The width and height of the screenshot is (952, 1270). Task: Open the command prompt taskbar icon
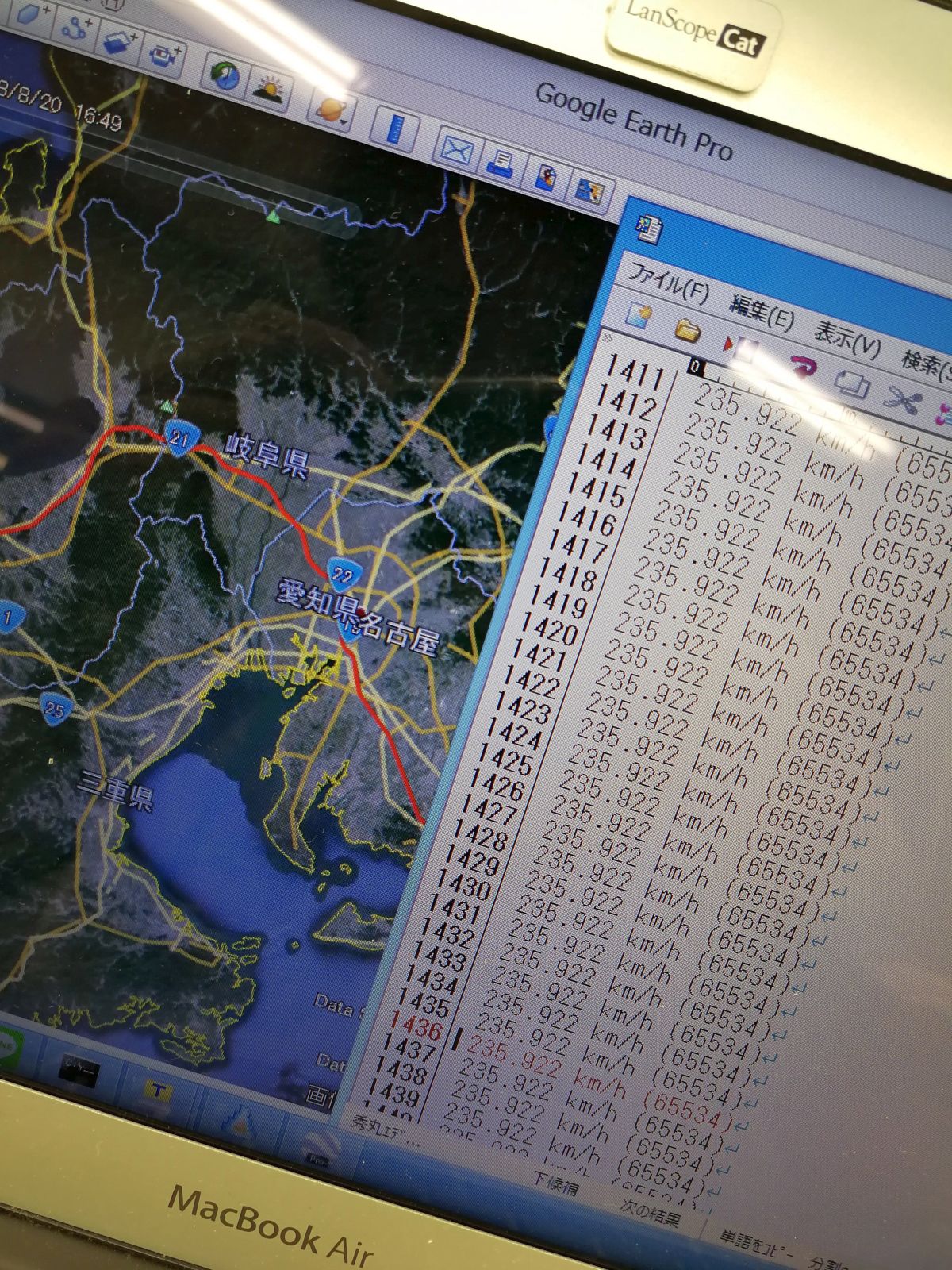[x=79, y=1069]
